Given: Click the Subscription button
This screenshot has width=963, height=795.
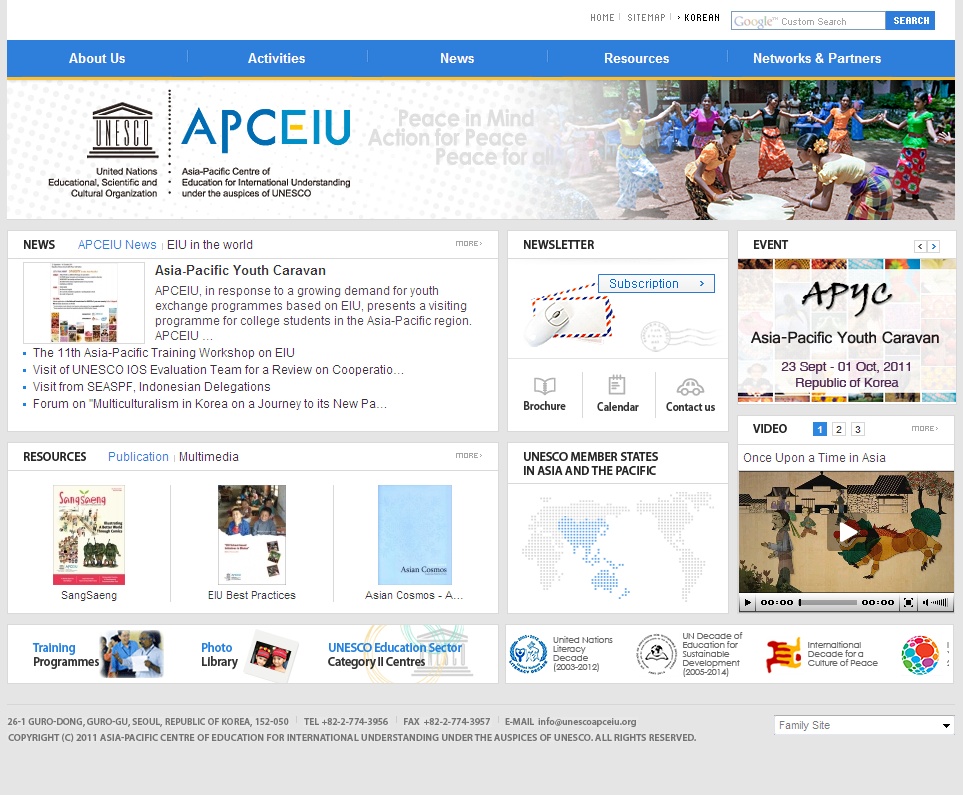Looking at the screenshot, I should pos(656,283).
